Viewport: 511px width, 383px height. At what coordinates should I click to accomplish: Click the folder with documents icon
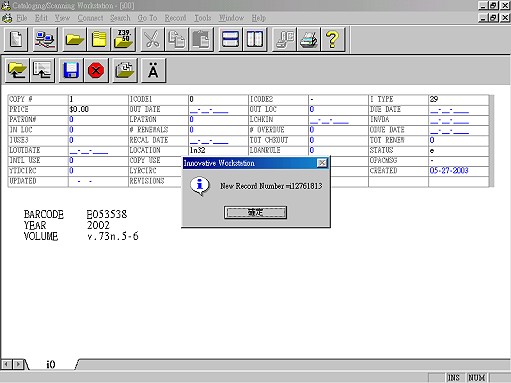125,70
